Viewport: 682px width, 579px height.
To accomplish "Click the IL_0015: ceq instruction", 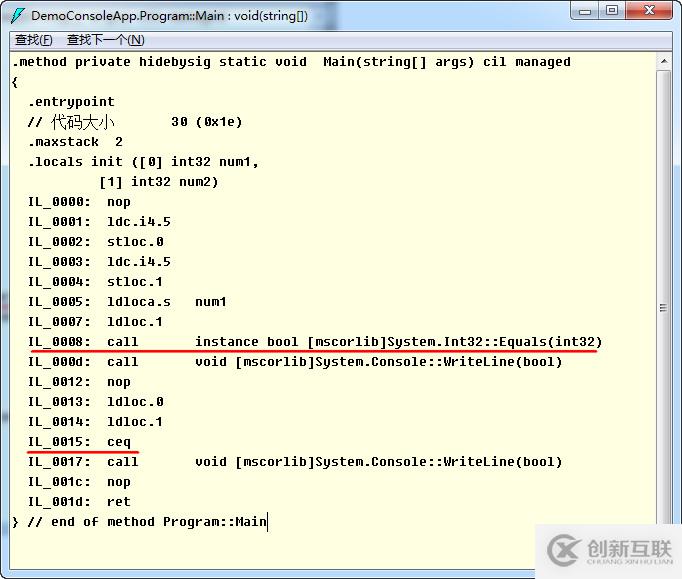I will tap(79, 442).
